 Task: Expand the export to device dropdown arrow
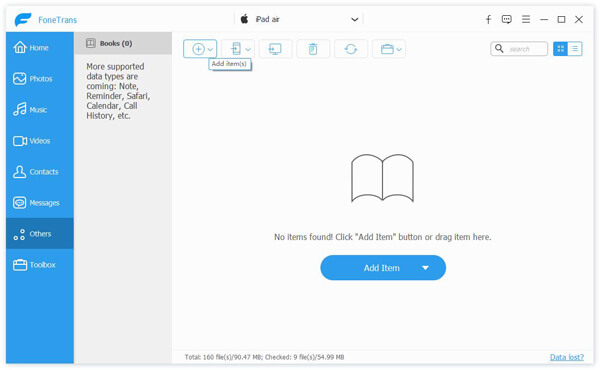248,49
